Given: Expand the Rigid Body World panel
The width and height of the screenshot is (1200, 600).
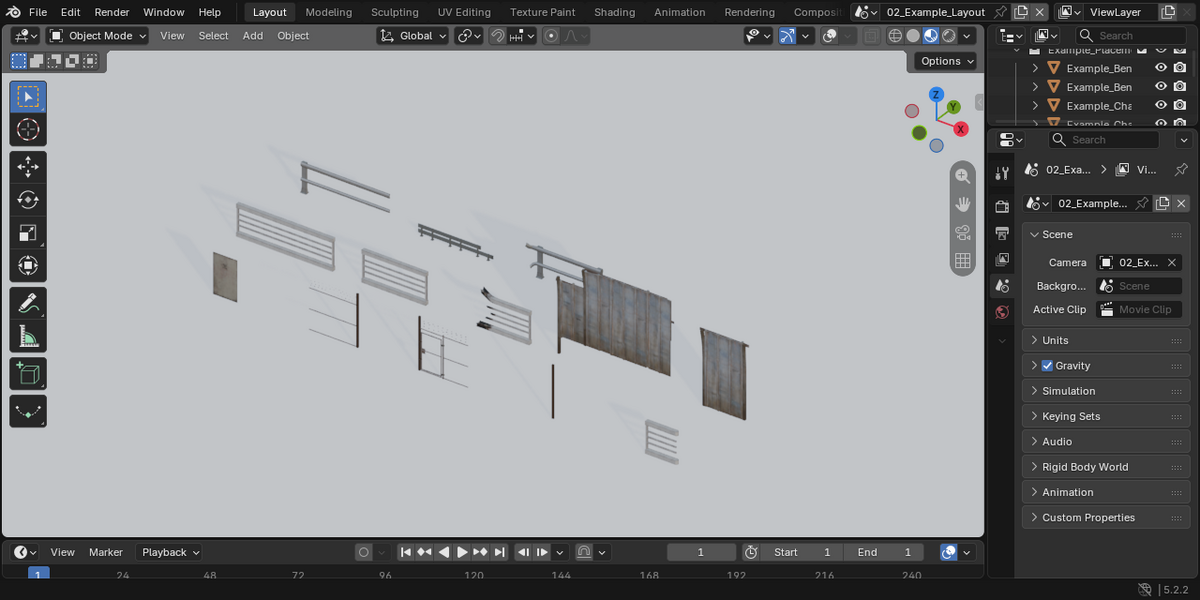Looking at the screenshot, I should 1106,467.
